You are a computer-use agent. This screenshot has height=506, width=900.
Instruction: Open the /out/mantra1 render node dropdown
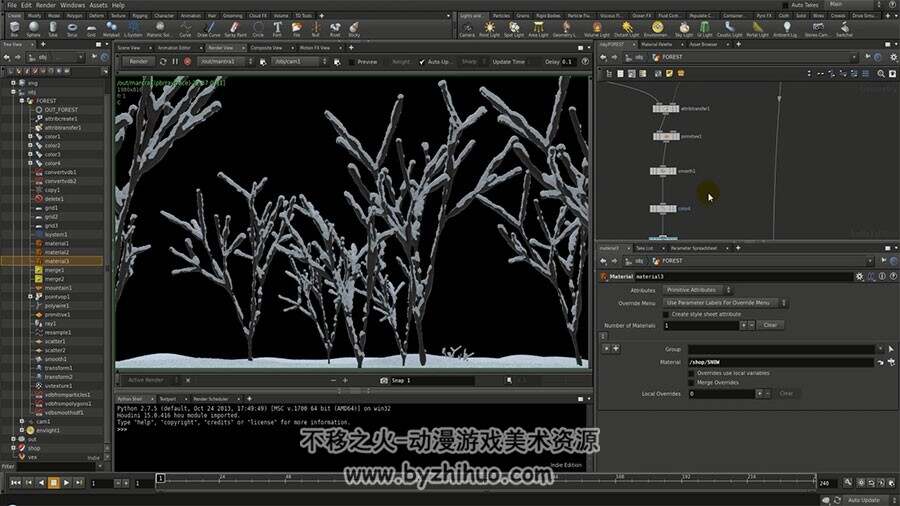pyautogui.click(x=226, y=61)
